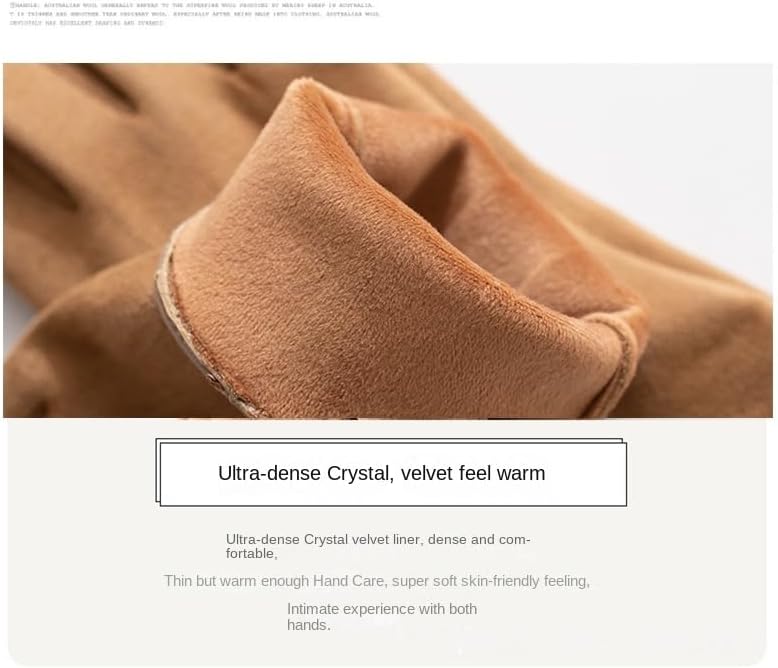
Task: Click the words 'velvet feel warm' in heading
Action: tap(473, 473)
